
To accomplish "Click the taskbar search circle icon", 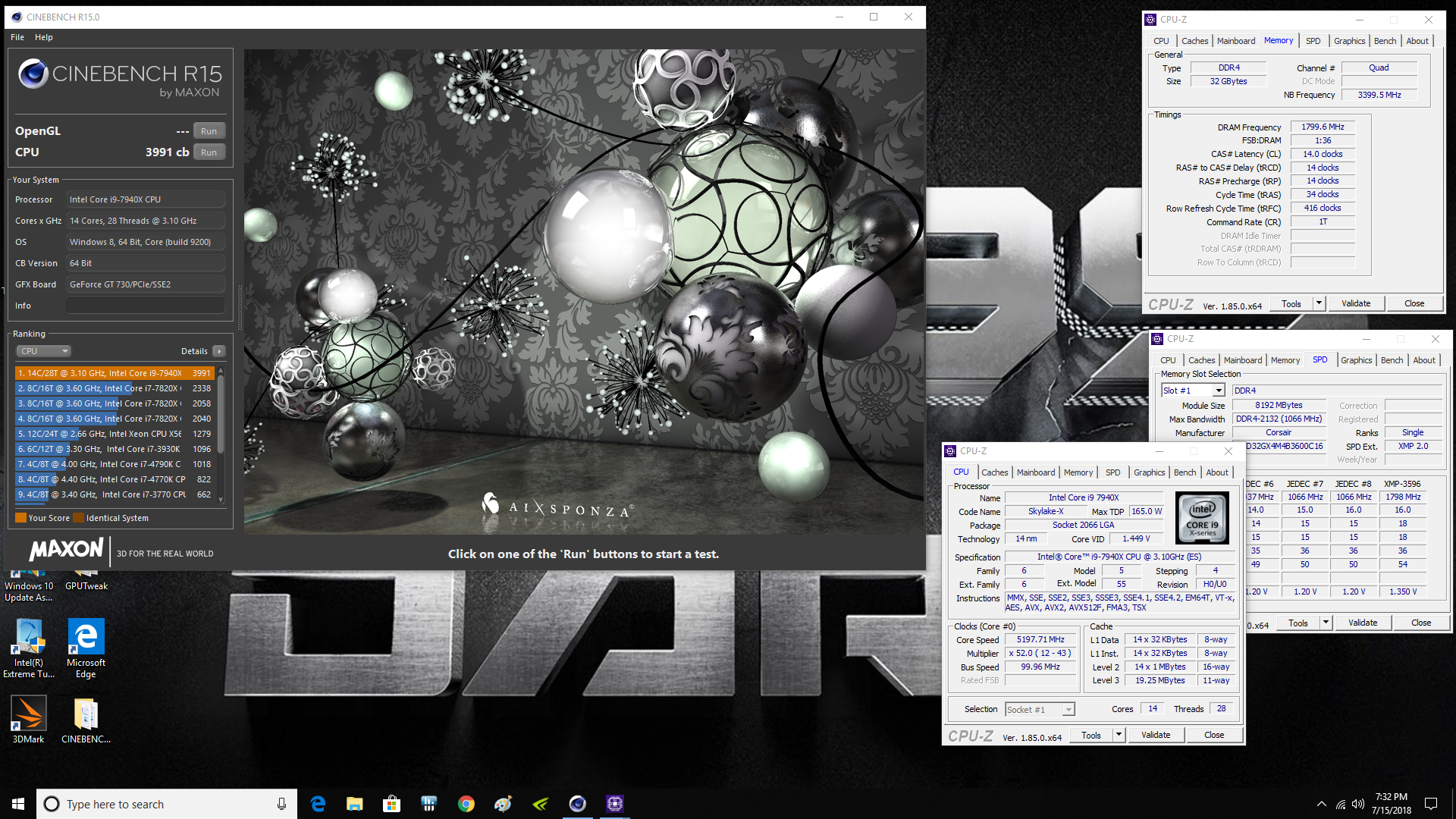I will 52,804.
